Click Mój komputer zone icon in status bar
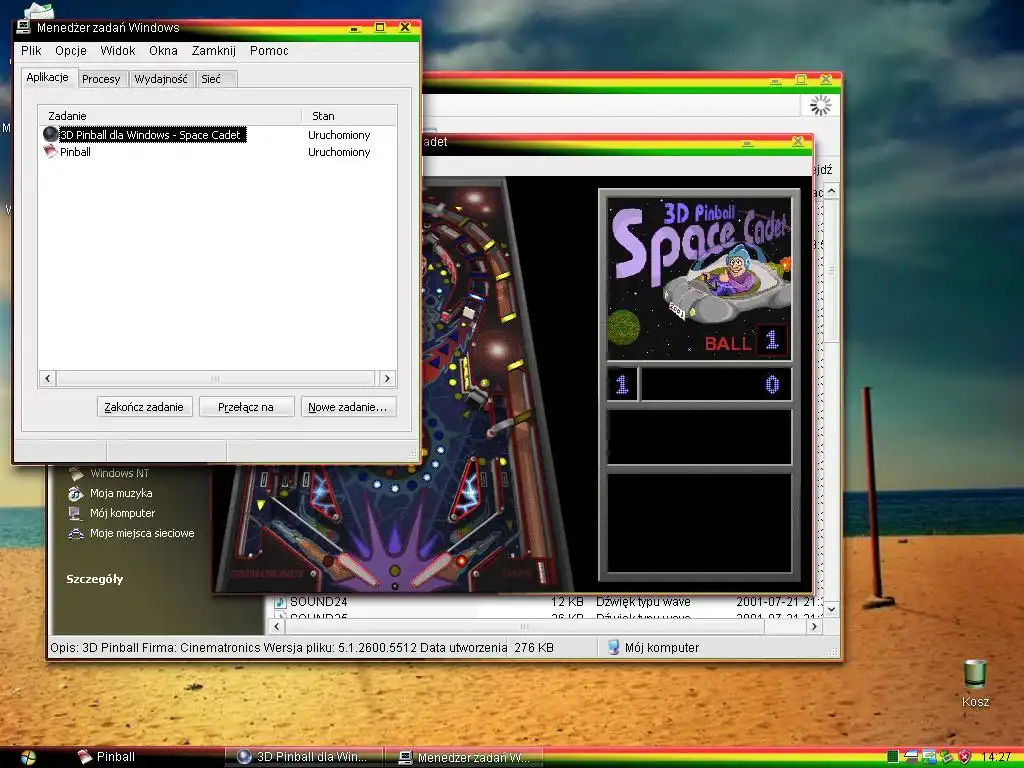 click(x=613, y=647)
